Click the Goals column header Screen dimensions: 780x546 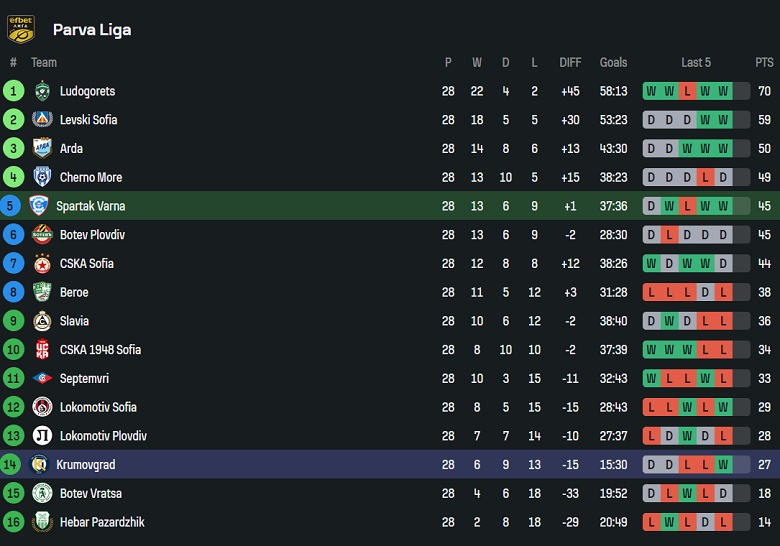(613, 62)
